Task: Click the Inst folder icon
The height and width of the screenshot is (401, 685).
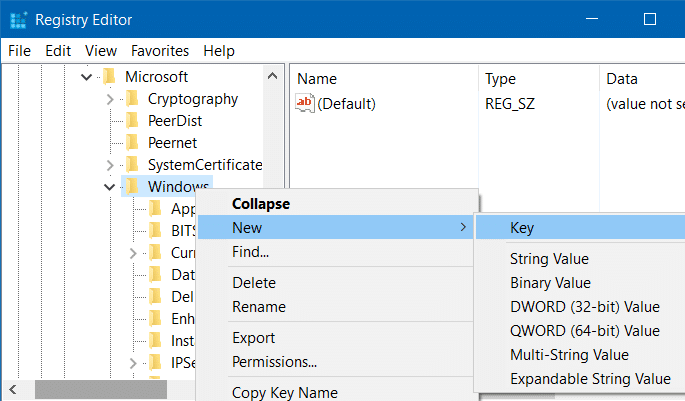Action: coord(156,340)
